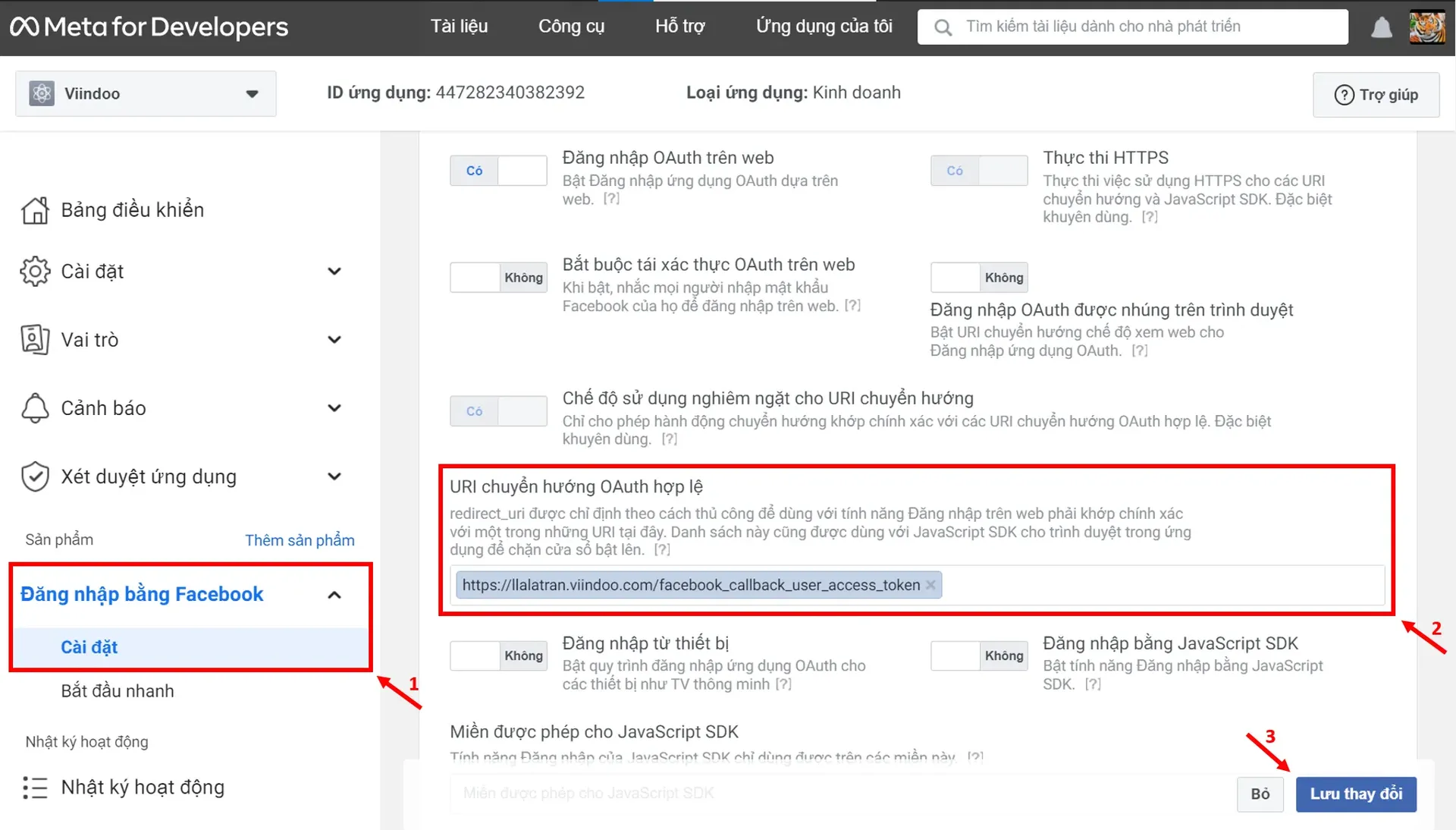Click Lưu thay đổi button

click(1356, 794)
